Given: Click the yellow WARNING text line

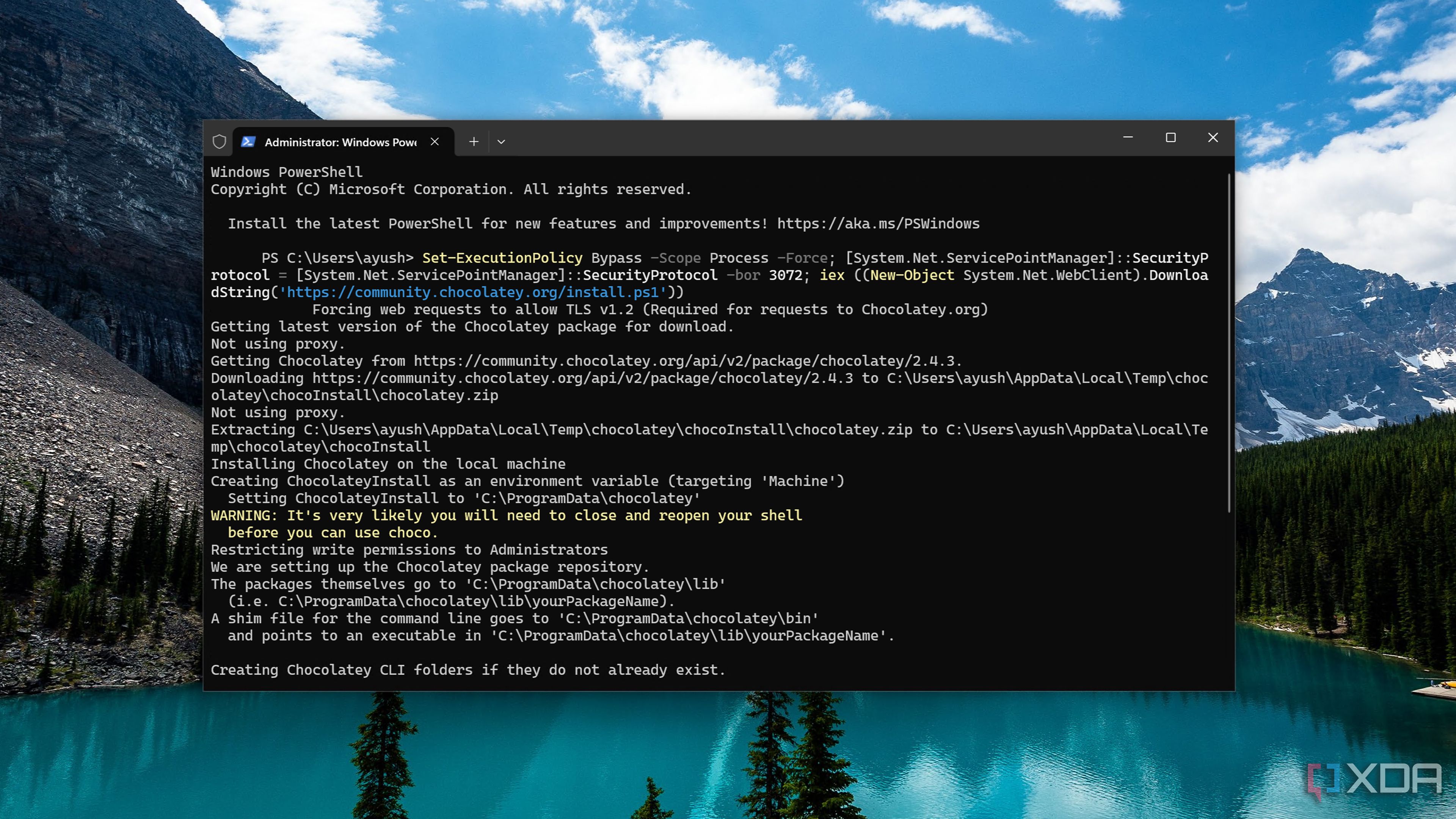Looking at the screenshot, I should tap(506, 516).
